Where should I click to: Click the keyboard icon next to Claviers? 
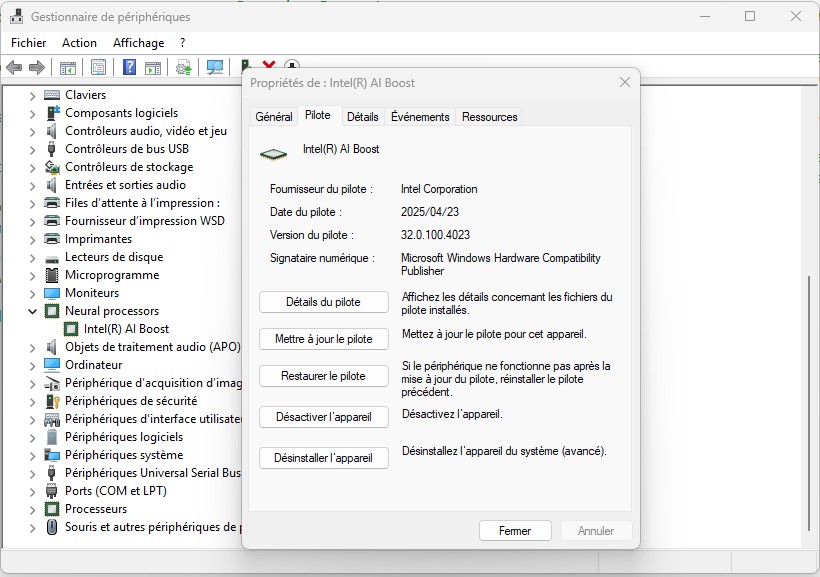(53, 95)
